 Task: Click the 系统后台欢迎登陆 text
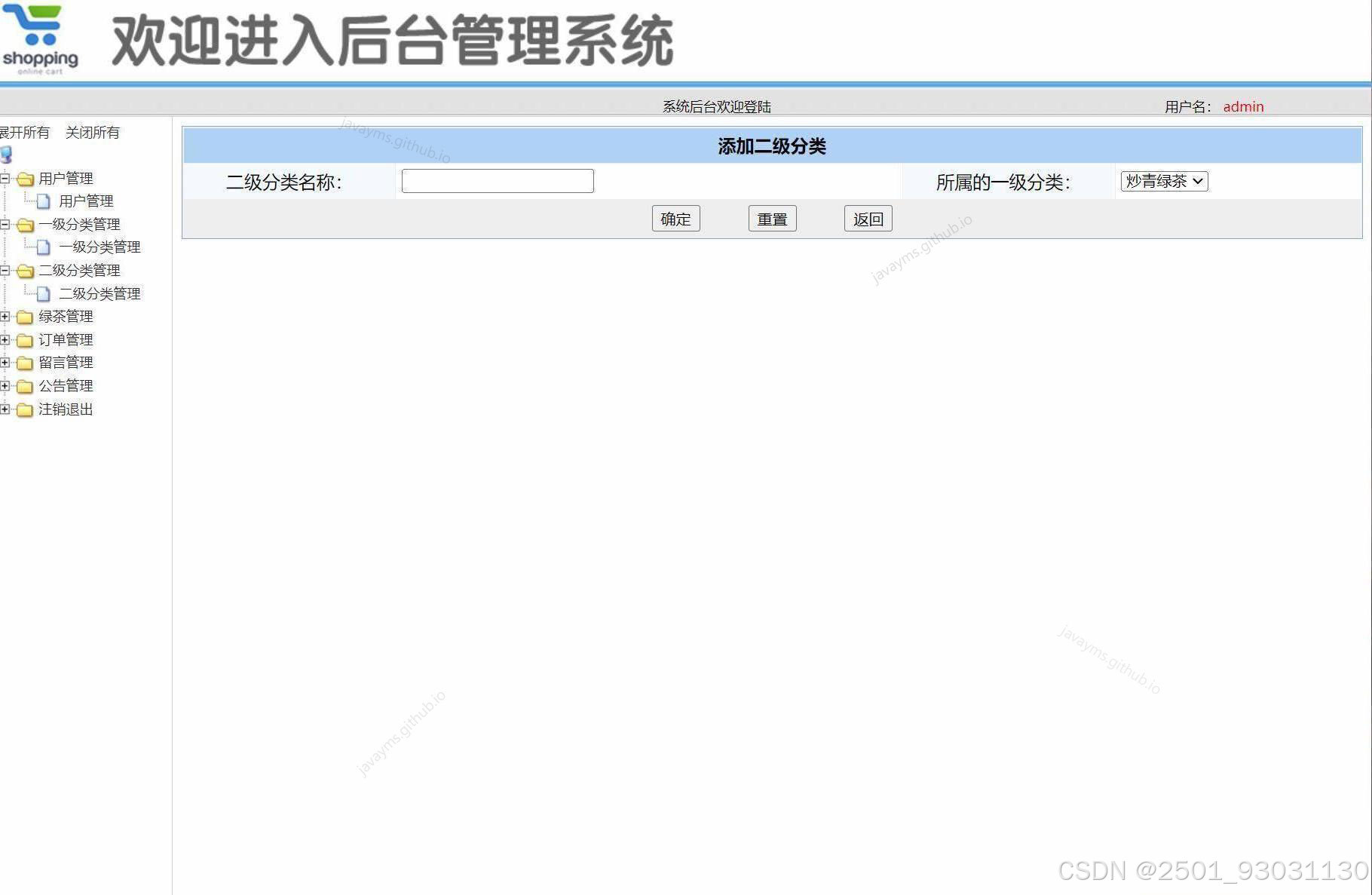pyautogui.click(x=717, y=107)
